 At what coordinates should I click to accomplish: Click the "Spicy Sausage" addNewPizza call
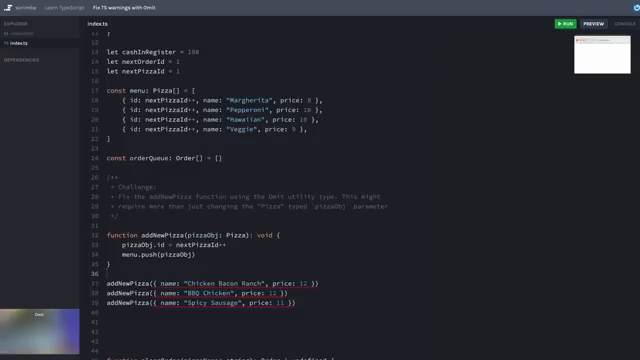[201, 303]
